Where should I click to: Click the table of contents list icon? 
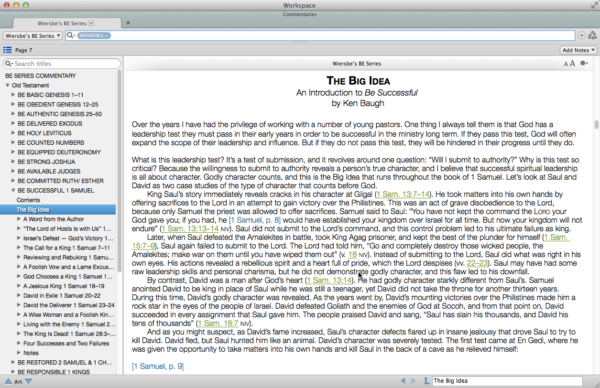coord(7,50)
